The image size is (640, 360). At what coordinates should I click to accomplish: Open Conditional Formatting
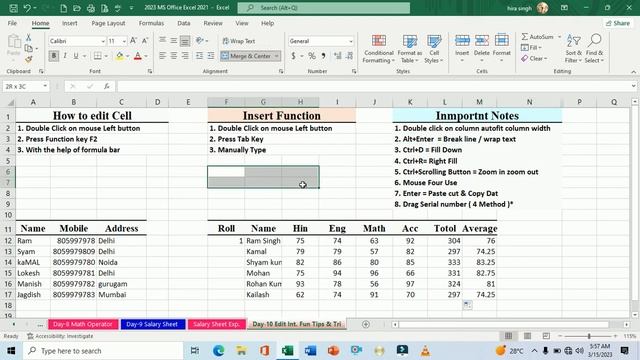379,49
